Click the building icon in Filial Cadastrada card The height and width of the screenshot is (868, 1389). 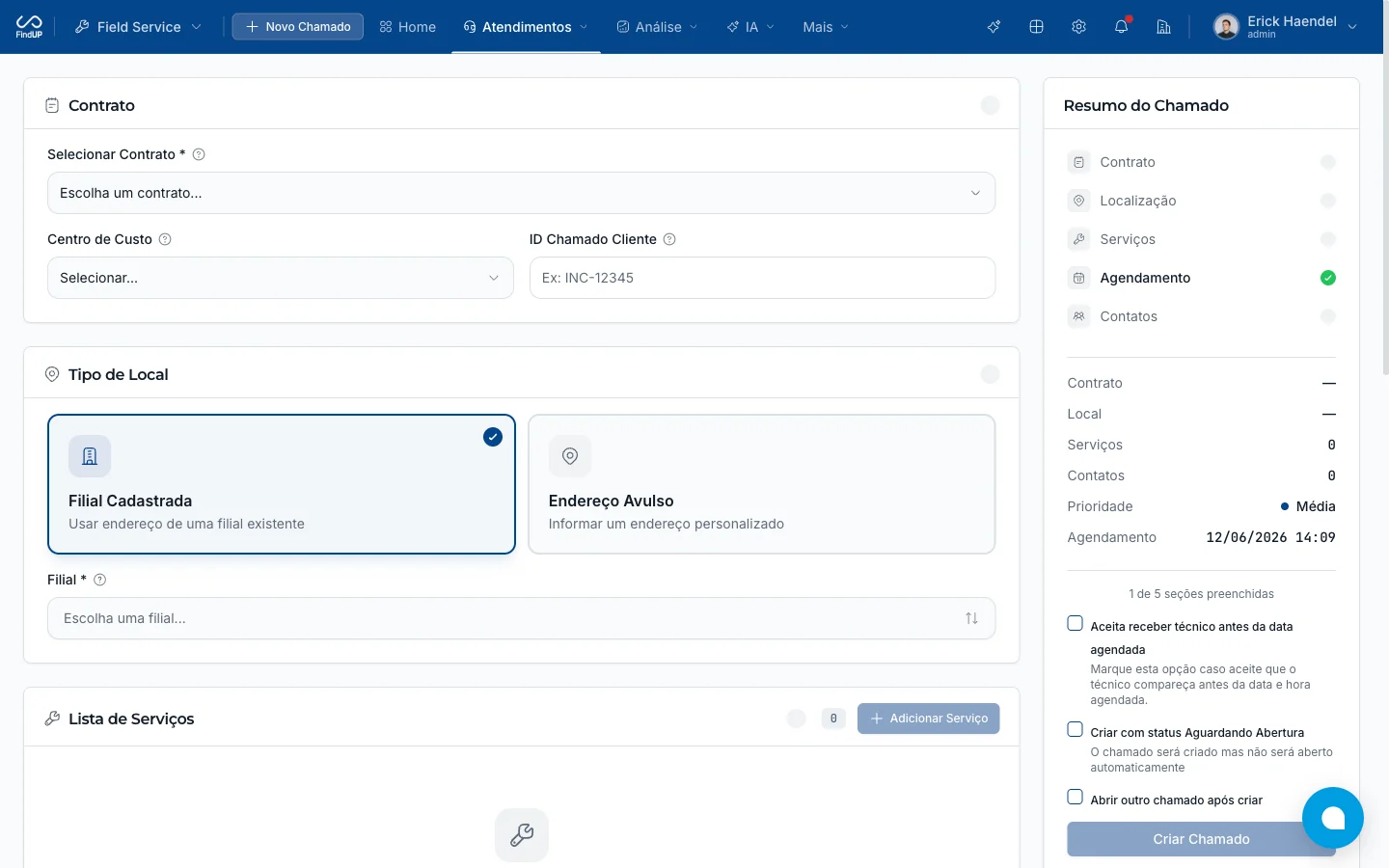(90, 456)
